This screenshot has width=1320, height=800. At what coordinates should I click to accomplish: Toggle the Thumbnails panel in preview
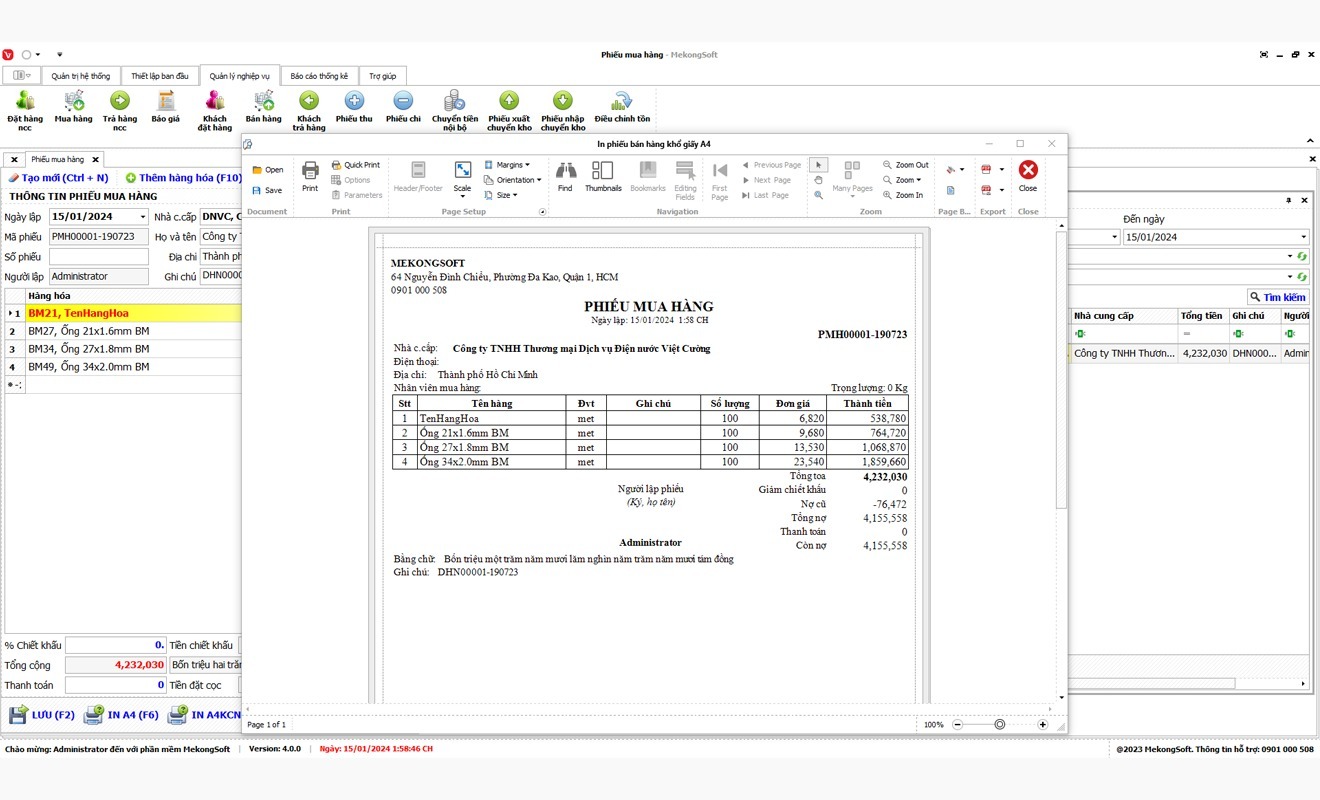(603, 174)
